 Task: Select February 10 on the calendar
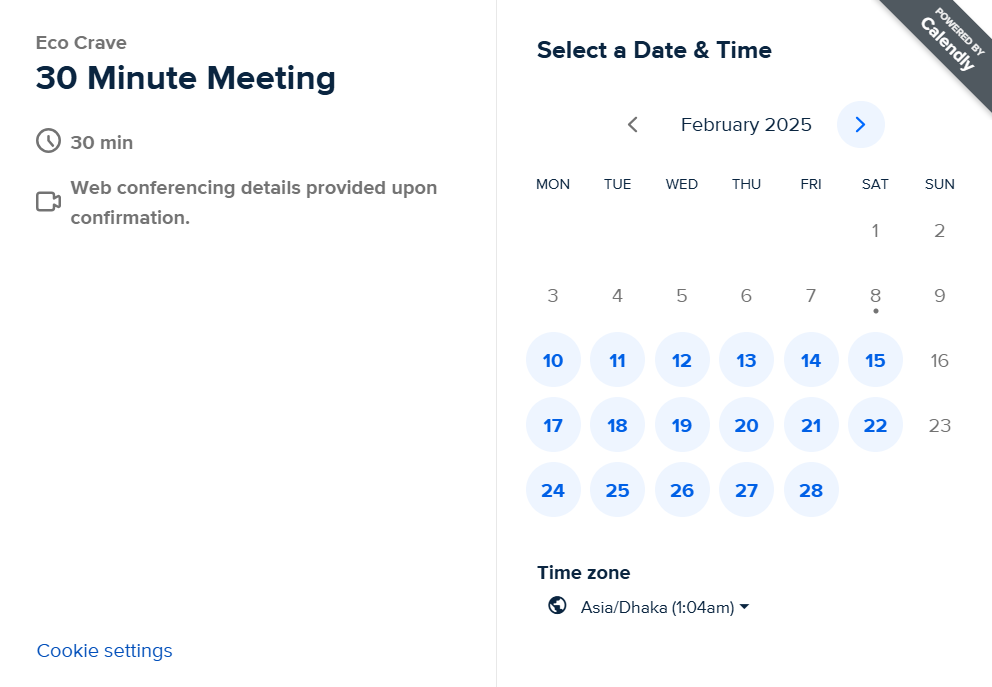(x=553, y=360)
